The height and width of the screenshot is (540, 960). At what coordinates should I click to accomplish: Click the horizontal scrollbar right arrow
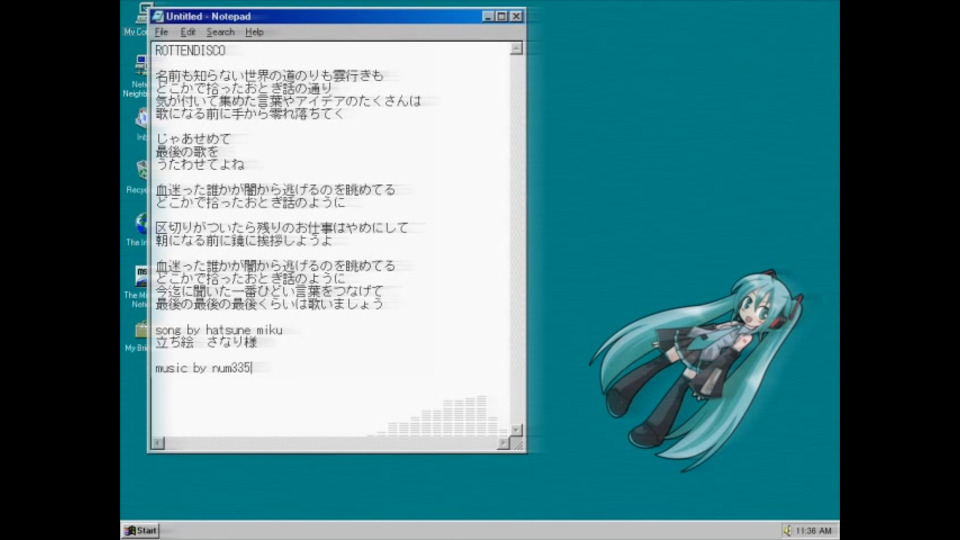[x=503, y=443]
